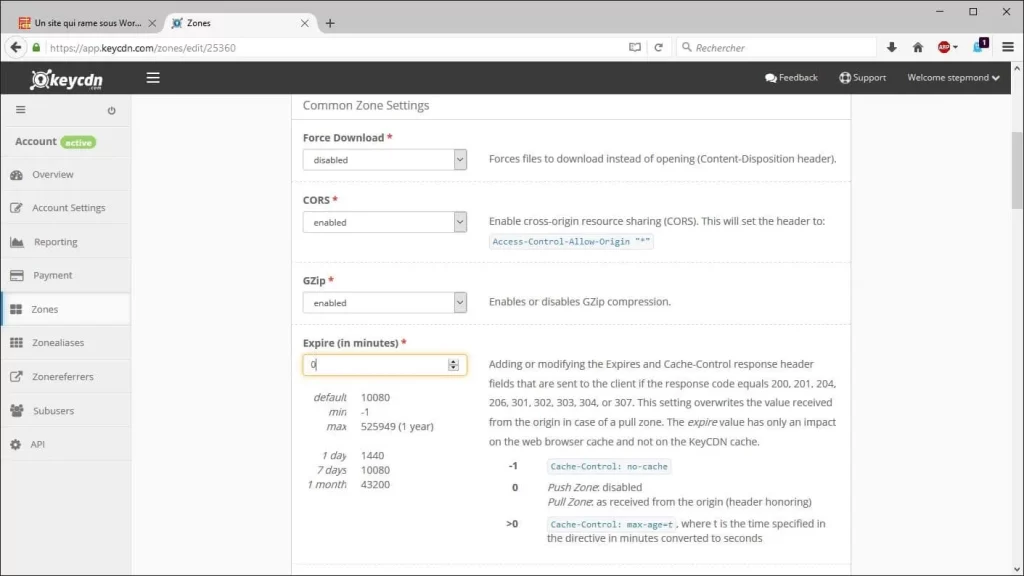This screenshot has width=1024, height=576.
Task: Open the Adblock Plus extension icon
Action: (x=944, y=47)
